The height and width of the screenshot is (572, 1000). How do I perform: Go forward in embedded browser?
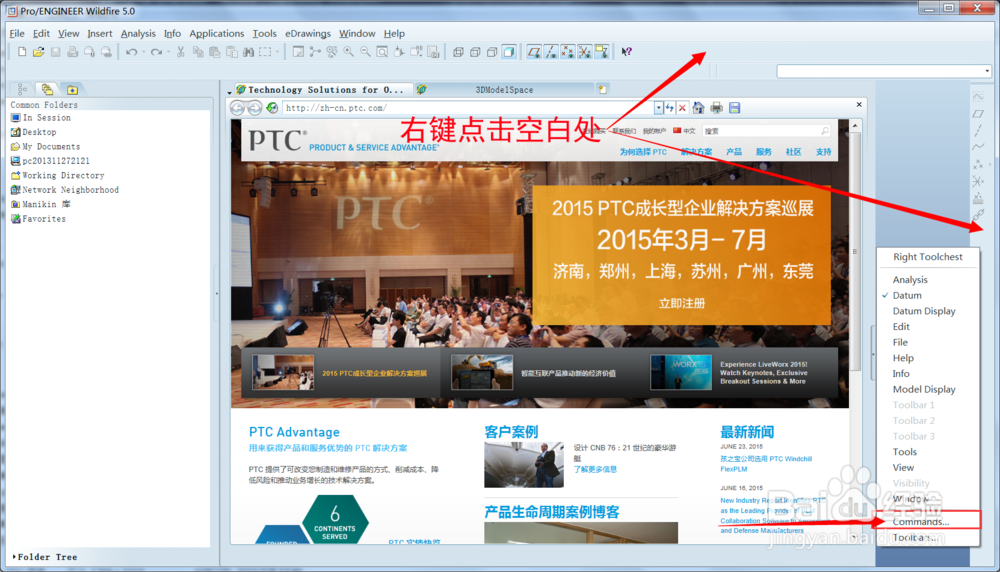click(254, 108)
